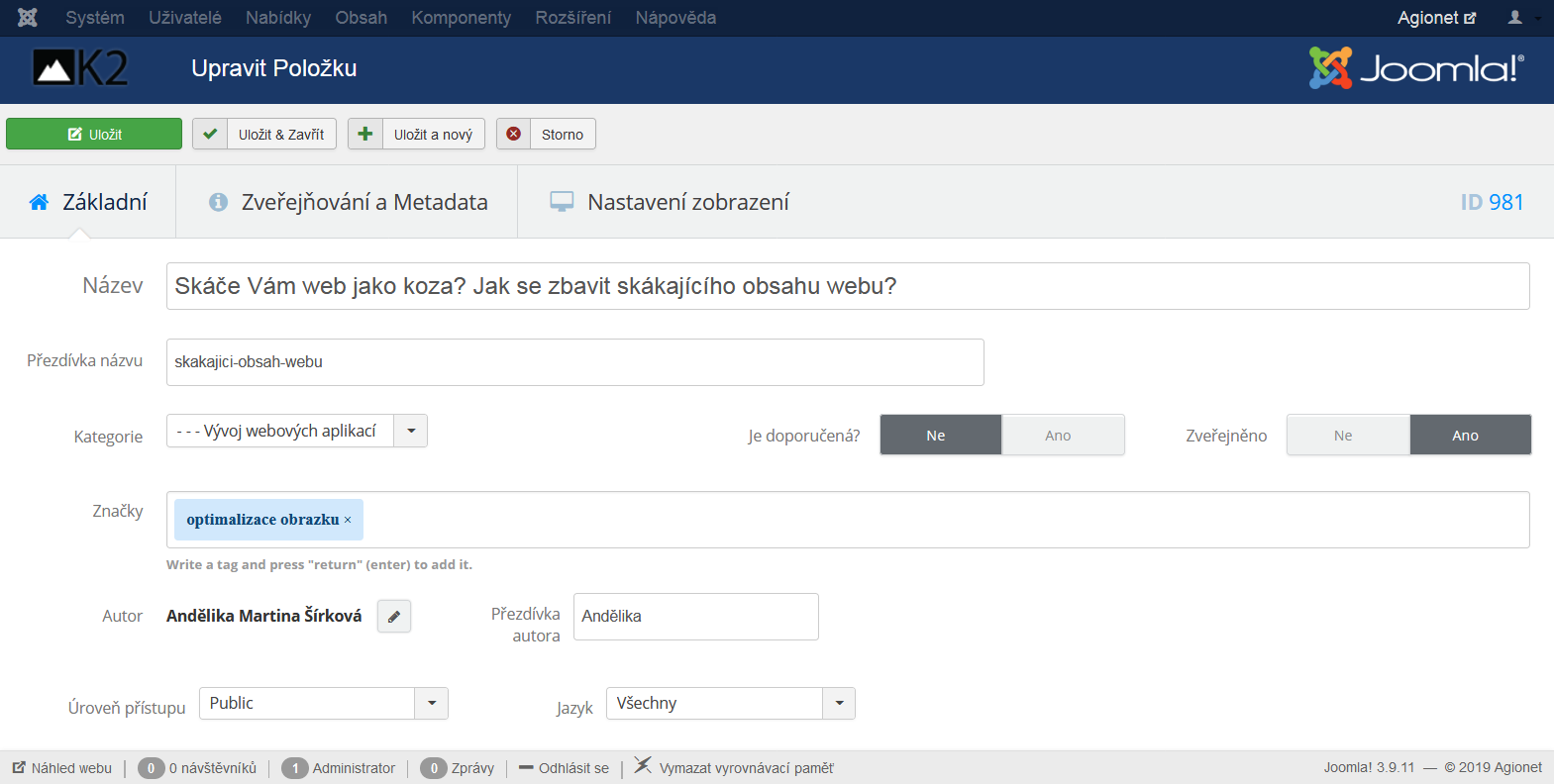Viewport: 1554px width, 784px height.
Task: Open the Kategorie dropdown
Action: pos(297,431)
